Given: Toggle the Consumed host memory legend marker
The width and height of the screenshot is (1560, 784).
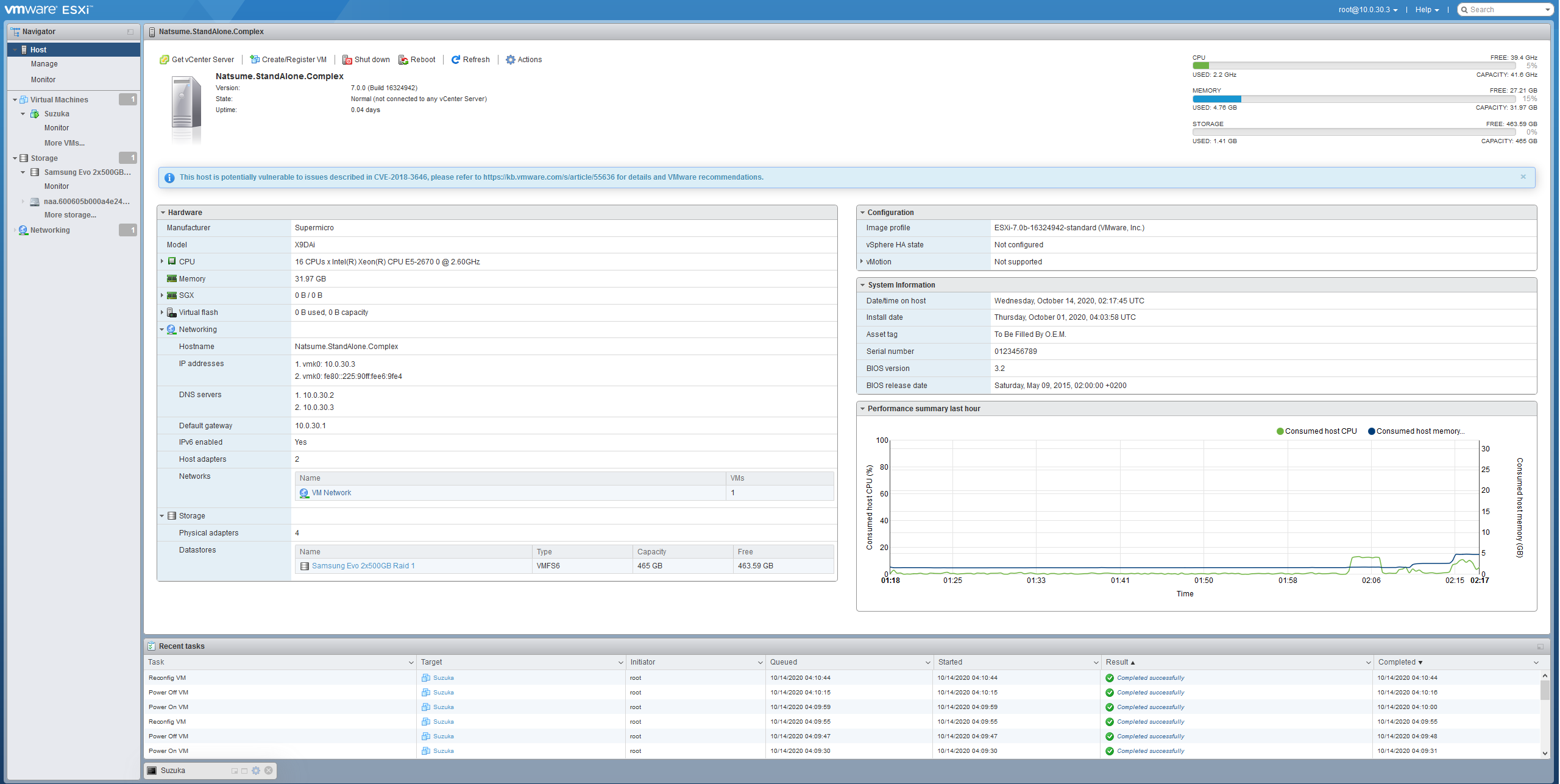Looking at the screenshot, I should [x=1371, y=431].
